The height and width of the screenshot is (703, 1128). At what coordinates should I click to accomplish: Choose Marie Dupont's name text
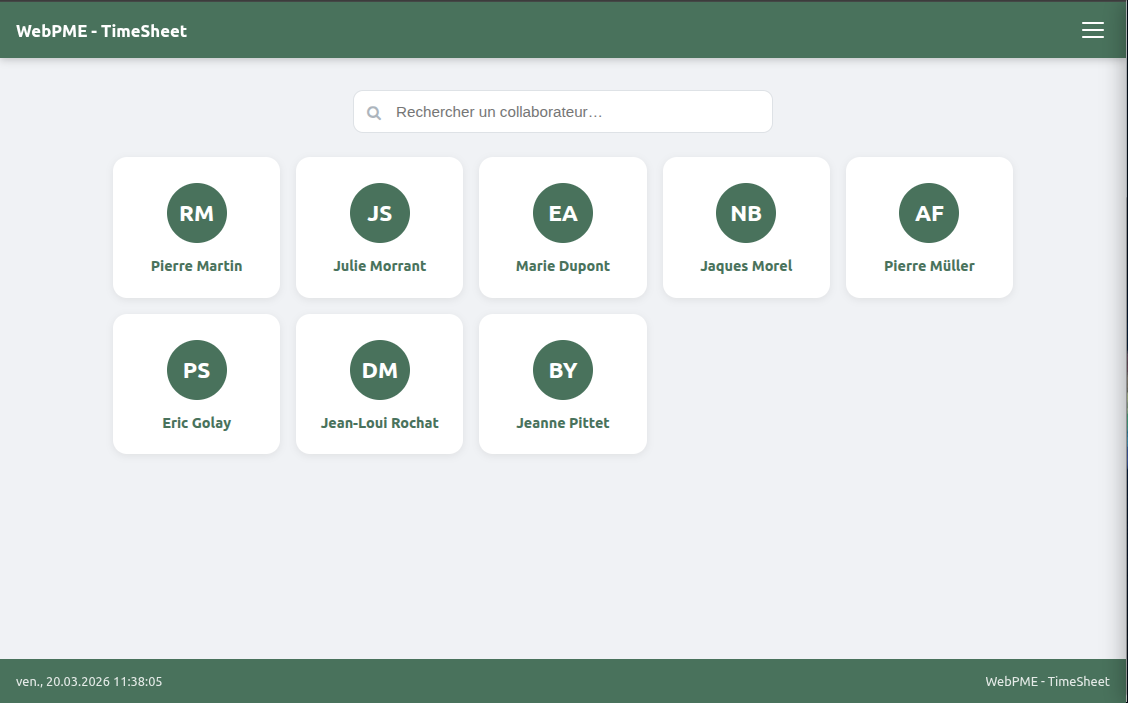click(x=563, y=266)
